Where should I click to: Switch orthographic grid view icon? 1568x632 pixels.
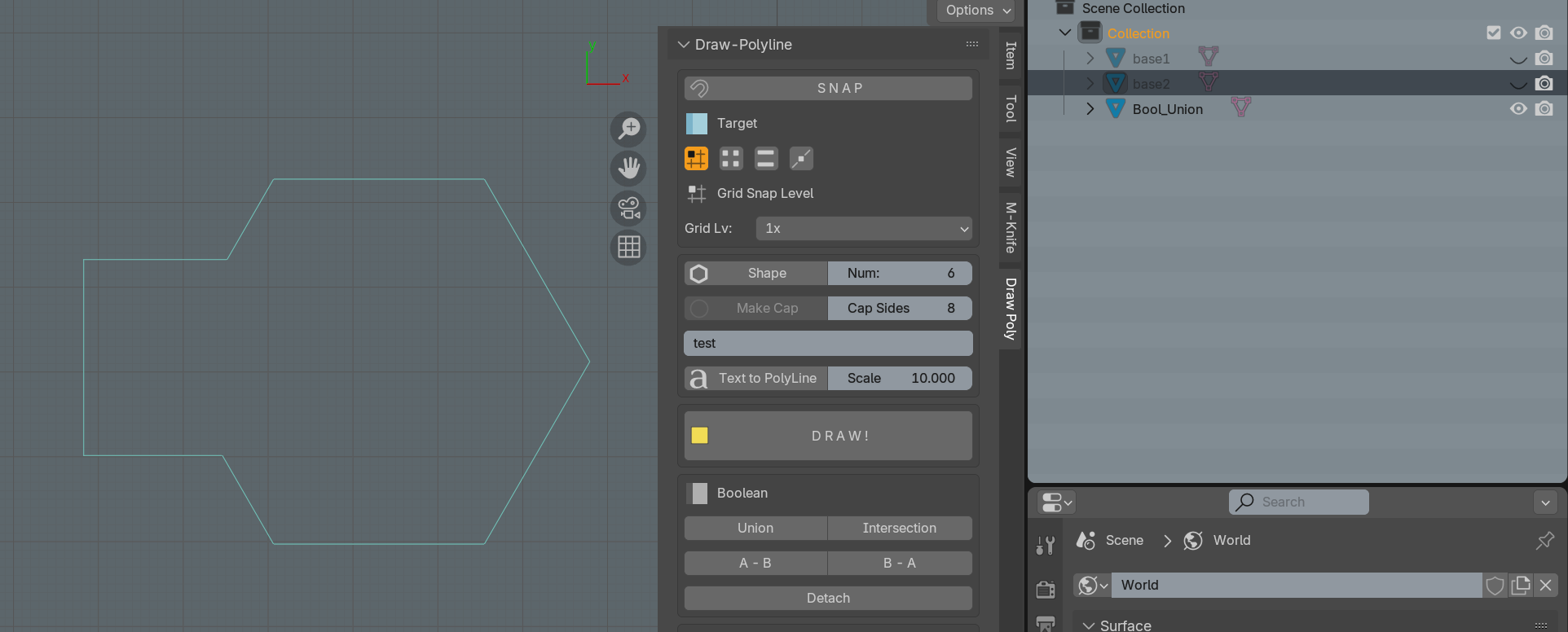pyautogui.click(x=628, y=247)
